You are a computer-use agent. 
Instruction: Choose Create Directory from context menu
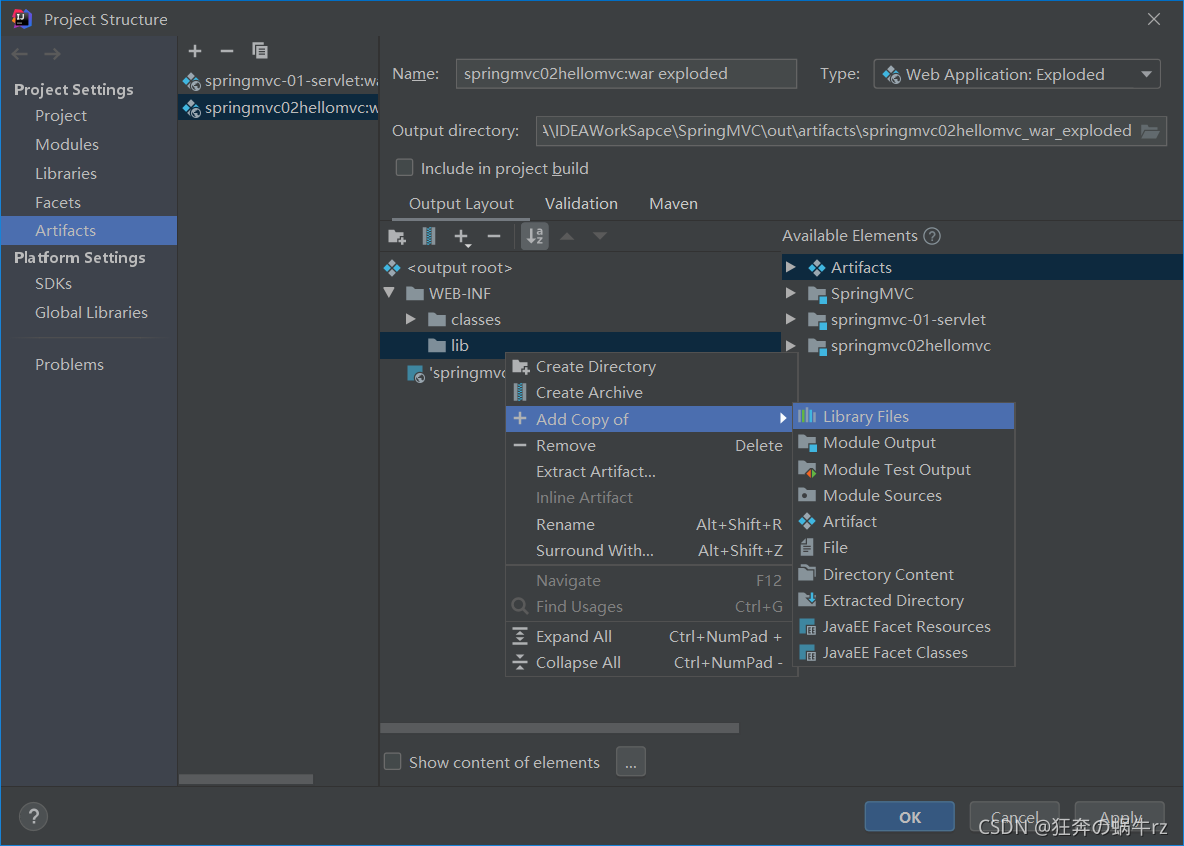point(651,366)
